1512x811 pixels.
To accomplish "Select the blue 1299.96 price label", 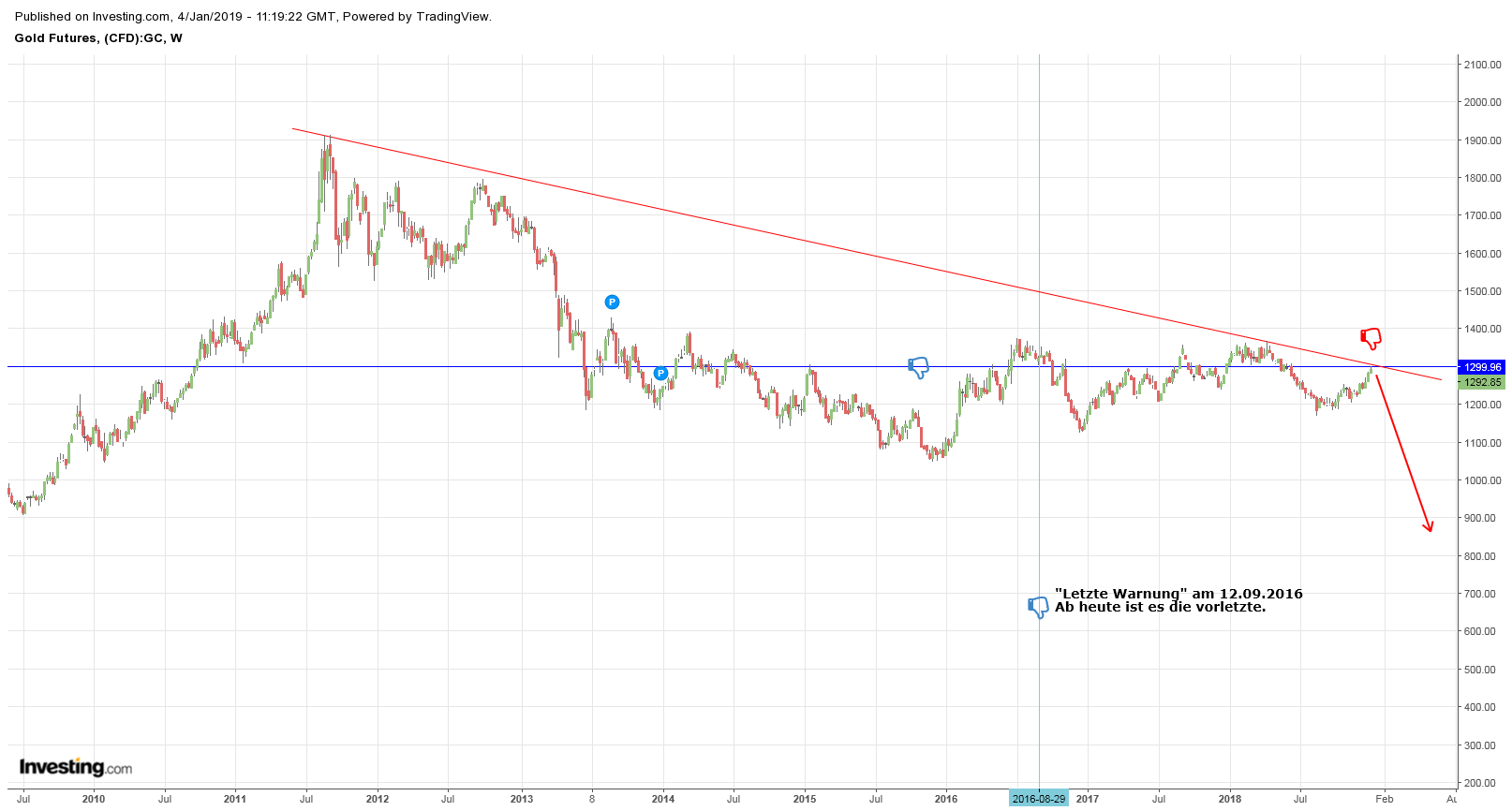I will tap(1482, 367).
